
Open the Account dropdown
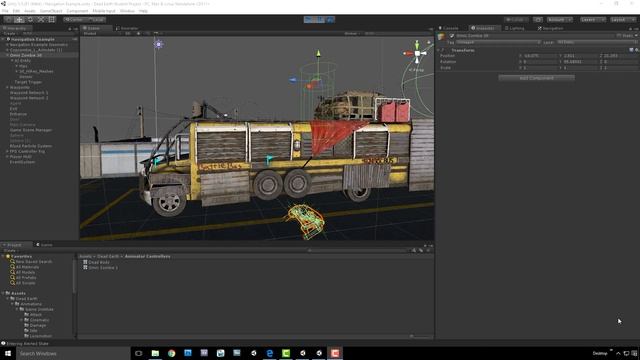560,19
